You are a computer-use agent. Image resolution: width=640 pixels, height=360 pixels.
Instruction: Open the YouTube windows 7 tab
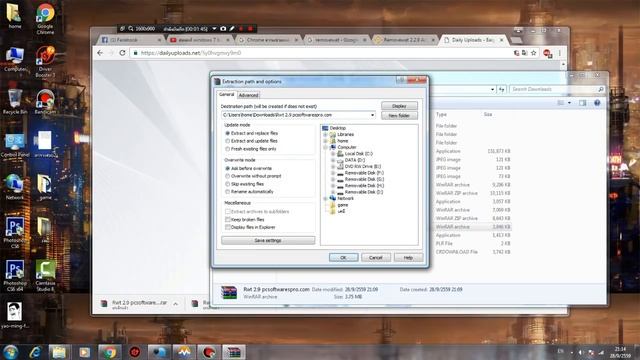point(200,40)
